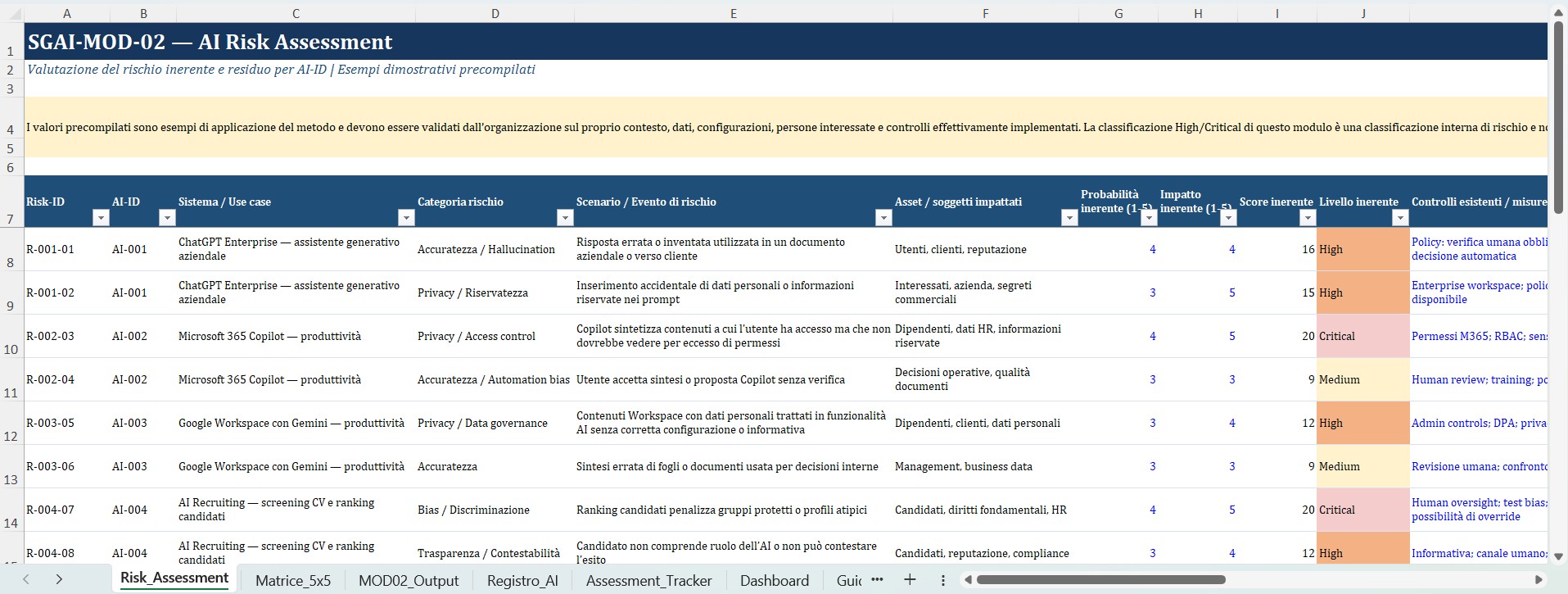This screenshot has width=1568, height=594.
Task: Click score 16 in row R-001-01
Action: [x=1277, y=249]
